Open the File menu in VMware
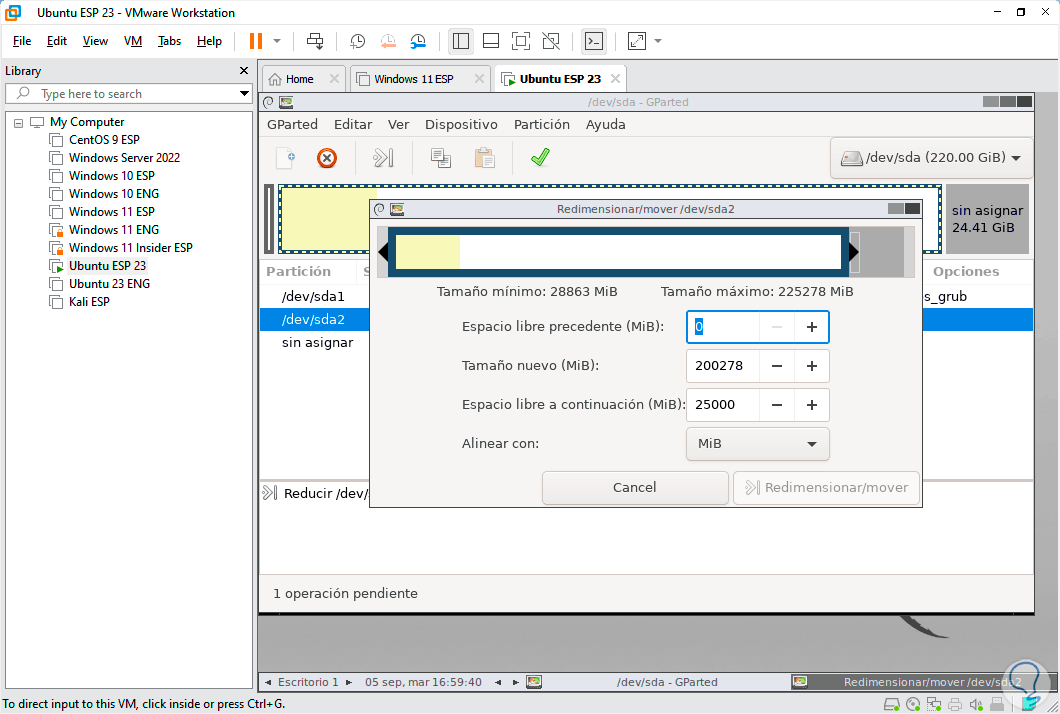 (22, 41)
